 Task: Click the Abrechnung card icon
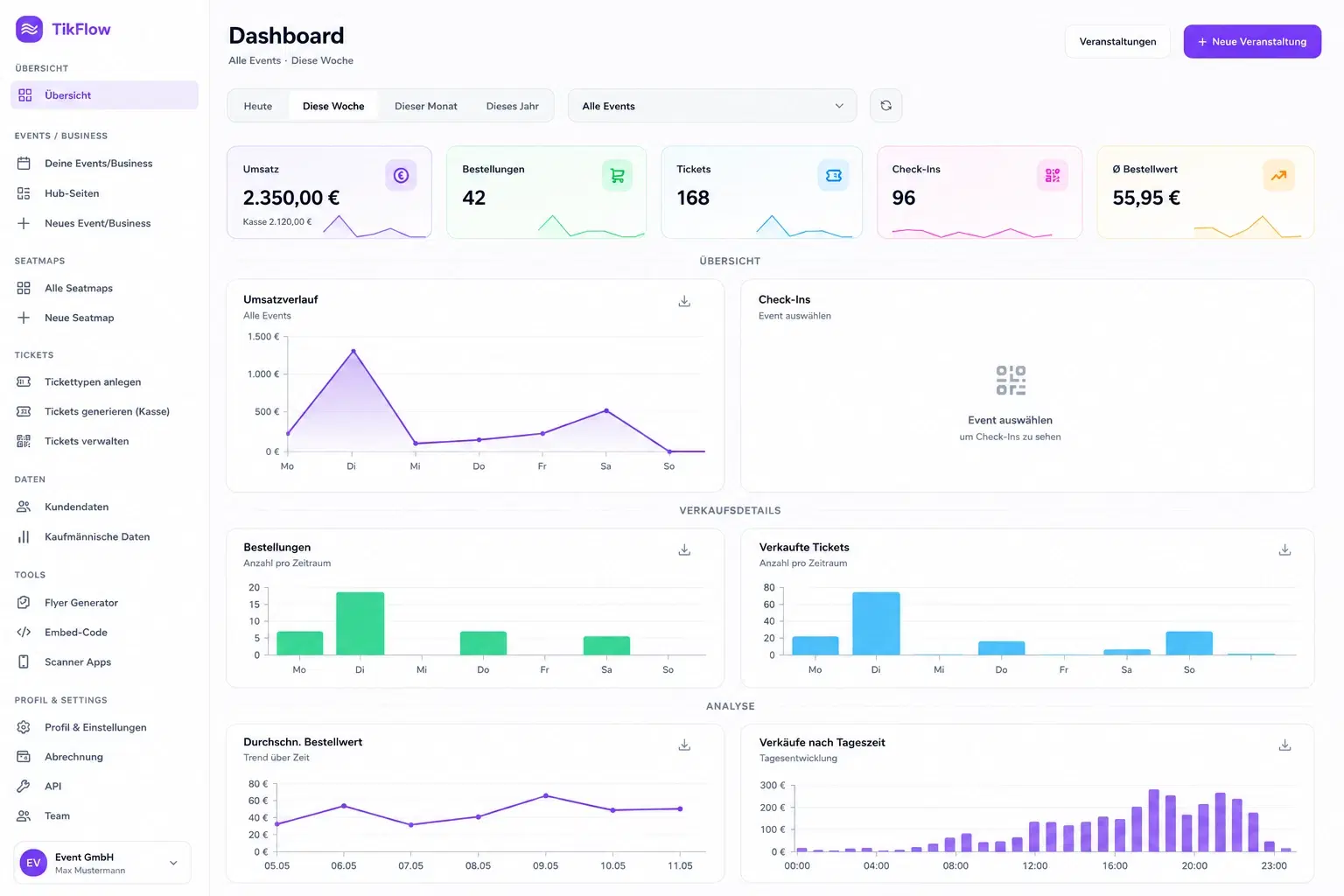click(24, 757)
